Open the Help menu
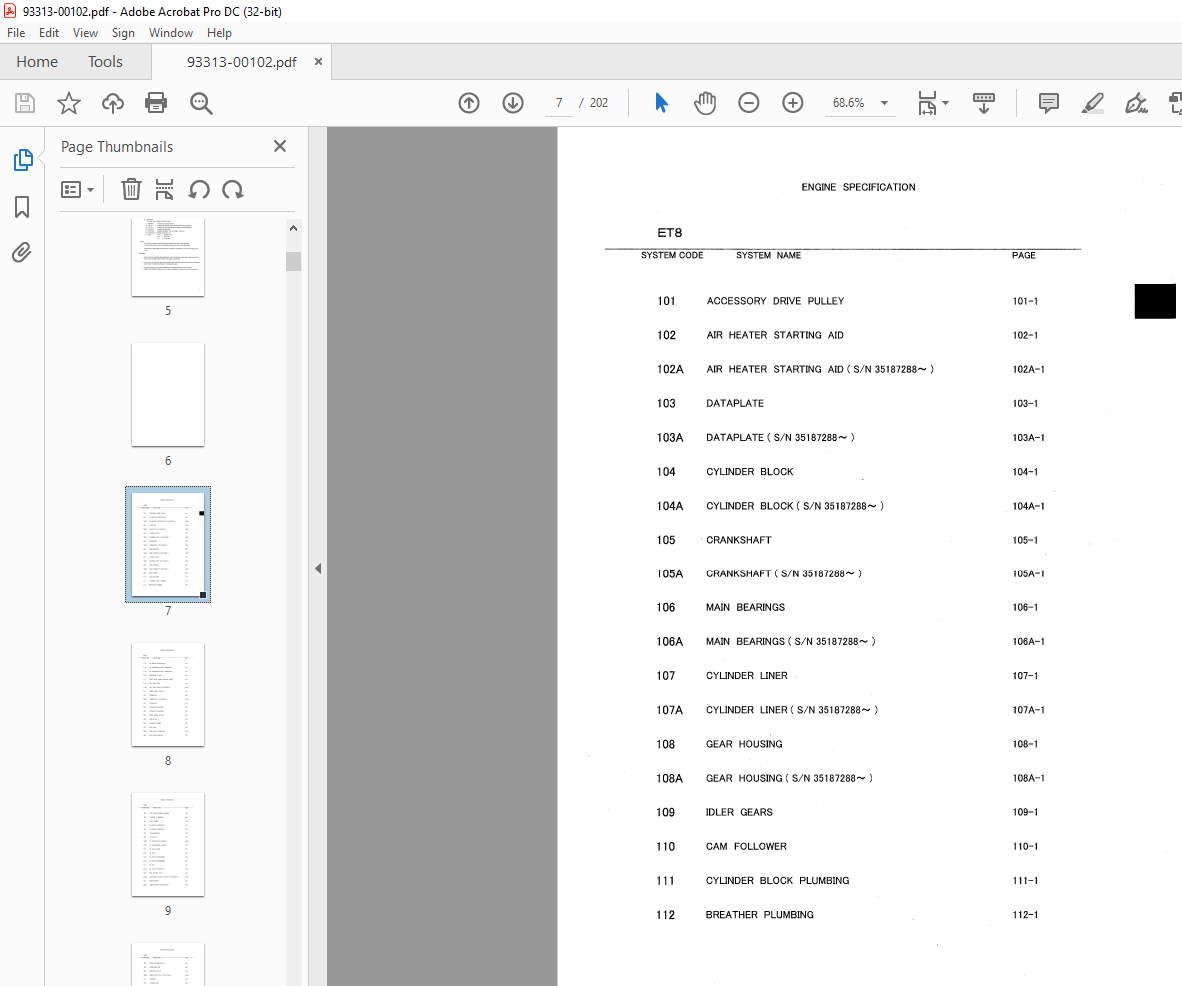The width and height of the screenshot is (1182, 986). pyautogui.click(x=219, y=33)
